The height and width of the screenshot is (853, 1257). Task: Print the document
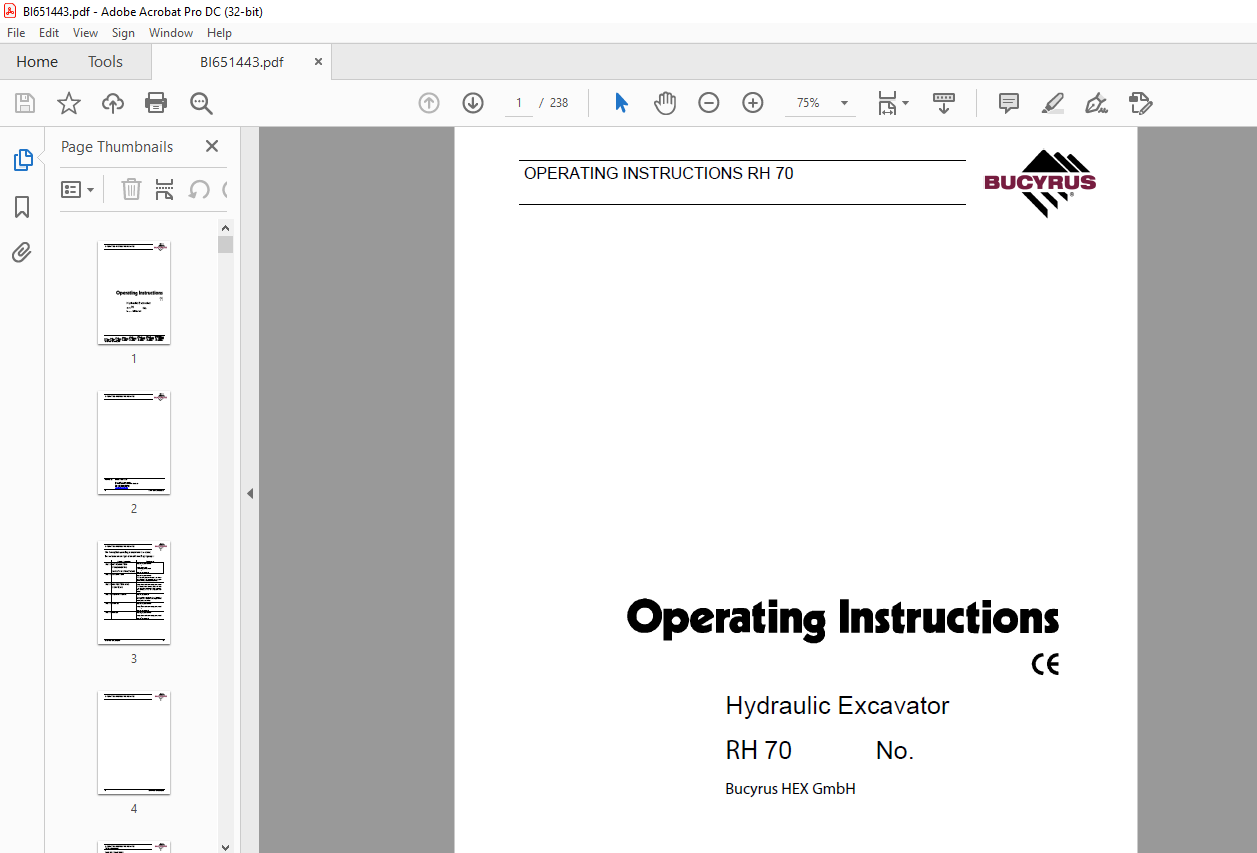click(156, 103)
